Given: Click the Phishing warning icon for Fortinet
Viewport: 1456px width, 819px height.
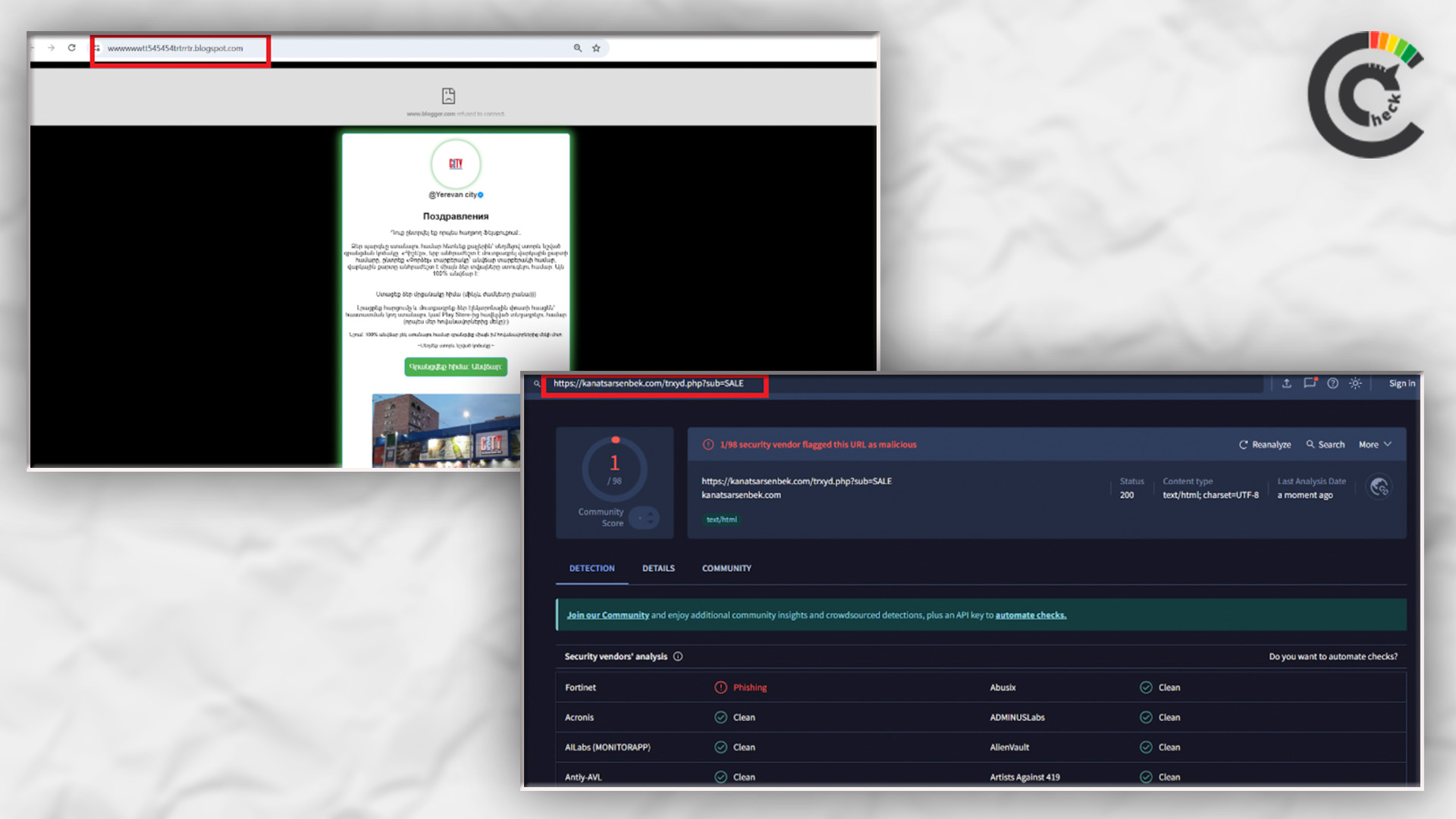Looking at the screenshot, I should (720, 688).
